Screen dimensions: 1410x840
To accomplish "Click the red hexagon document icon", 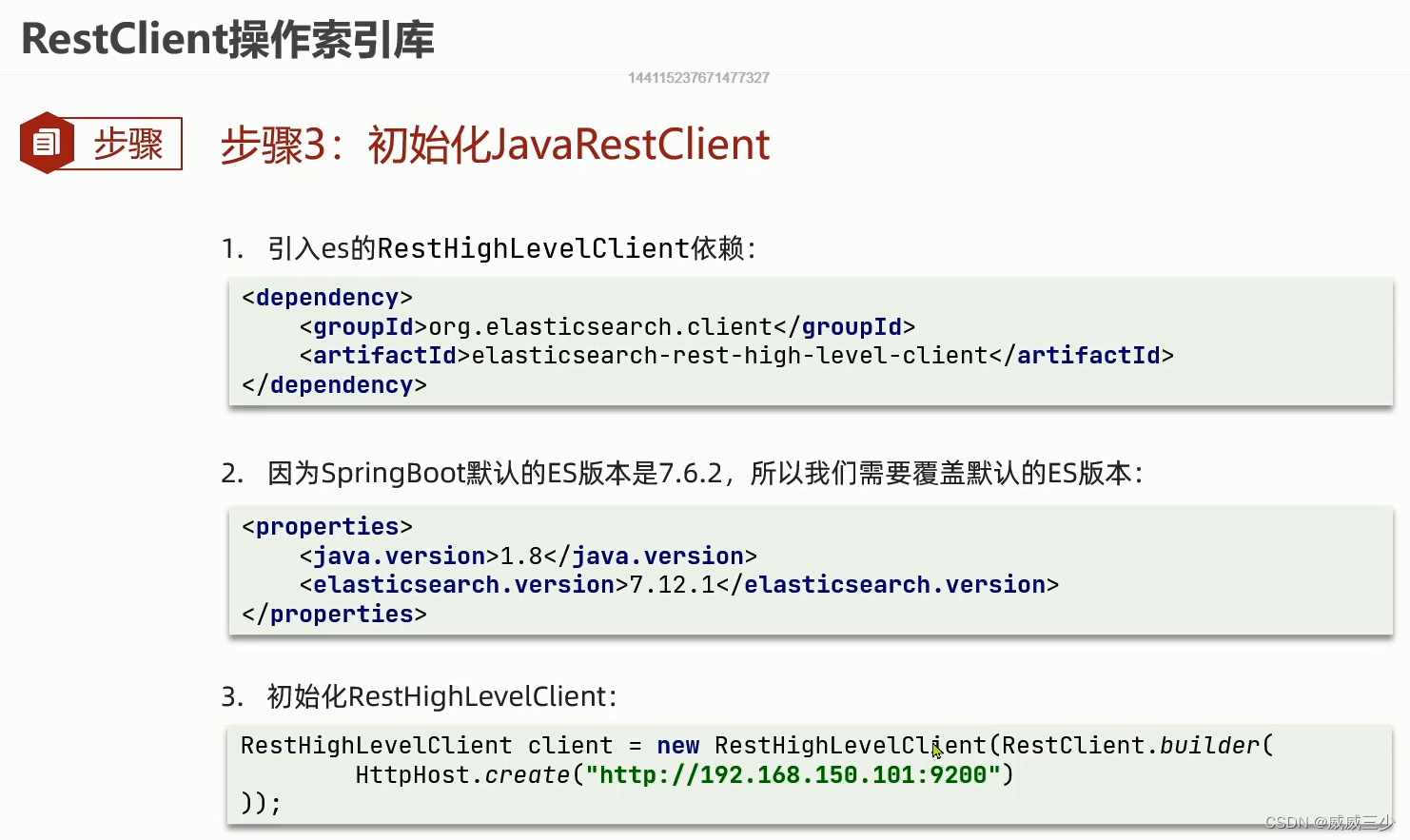I will pyautogui.click(x=47, y=143).
